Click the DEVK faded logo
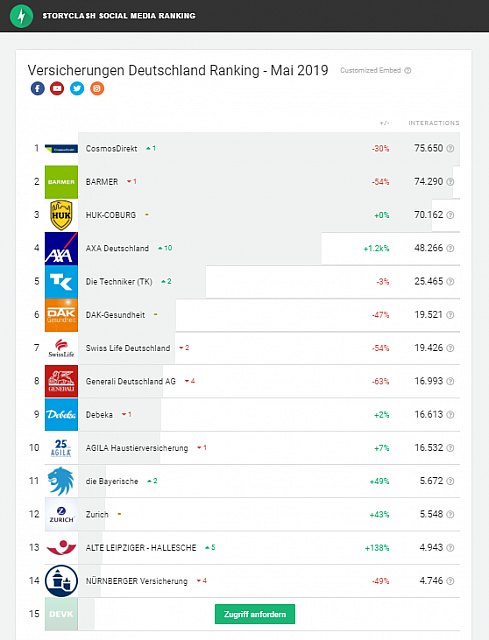Viewport: 489px width, 640px height. pyautogui.click(x=61, y=614)
